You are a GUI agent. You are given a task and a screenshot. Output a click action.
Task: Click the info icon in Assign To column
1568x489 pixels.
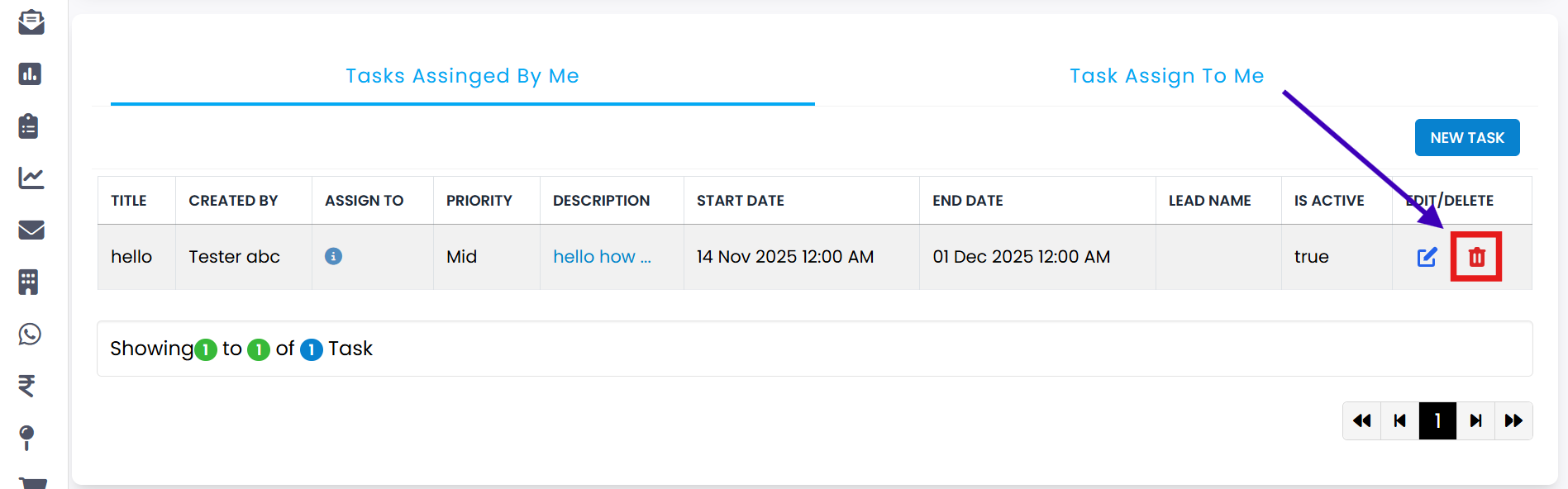(x=333, y=256)
